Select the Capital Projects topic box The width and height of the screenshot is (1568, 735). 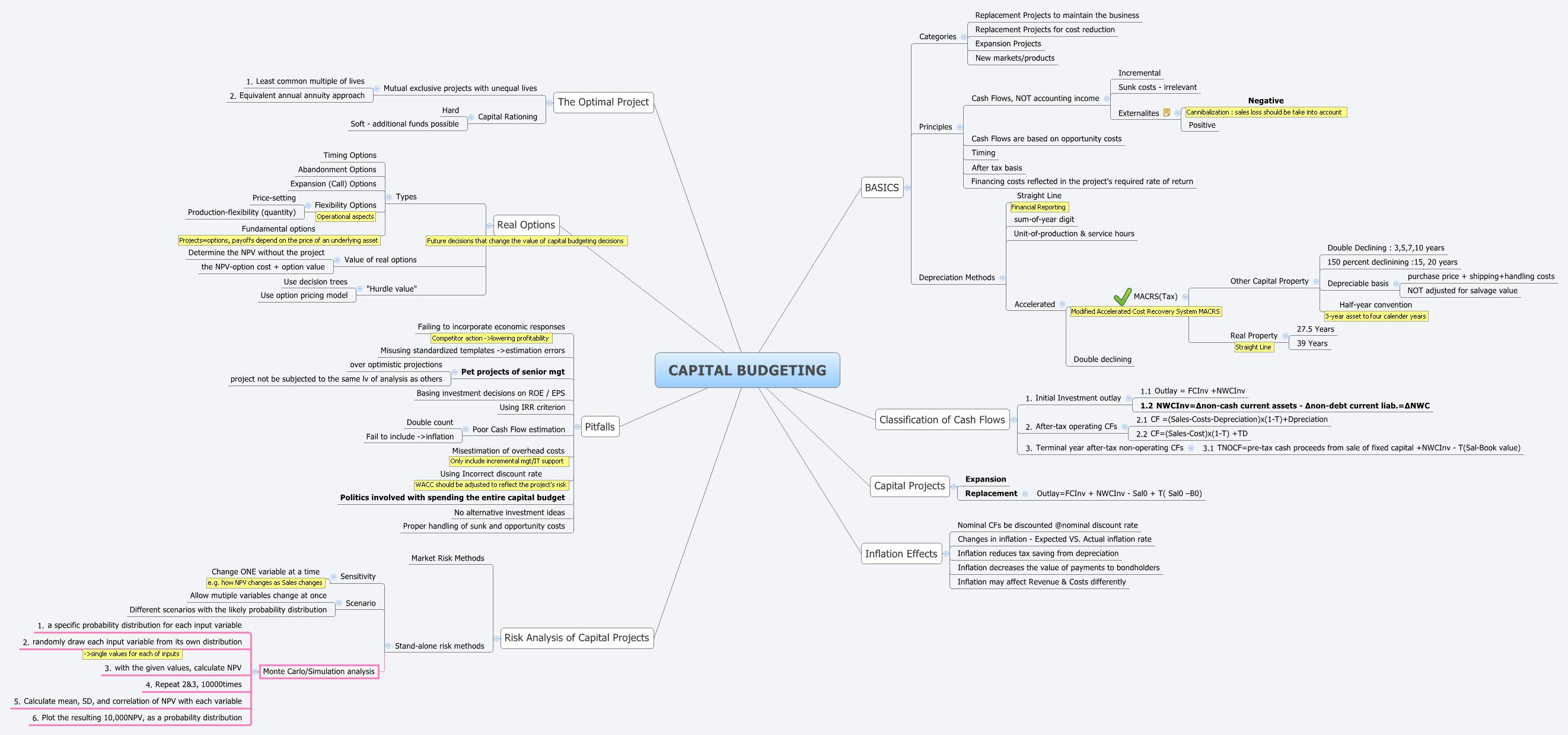(909, 486)
